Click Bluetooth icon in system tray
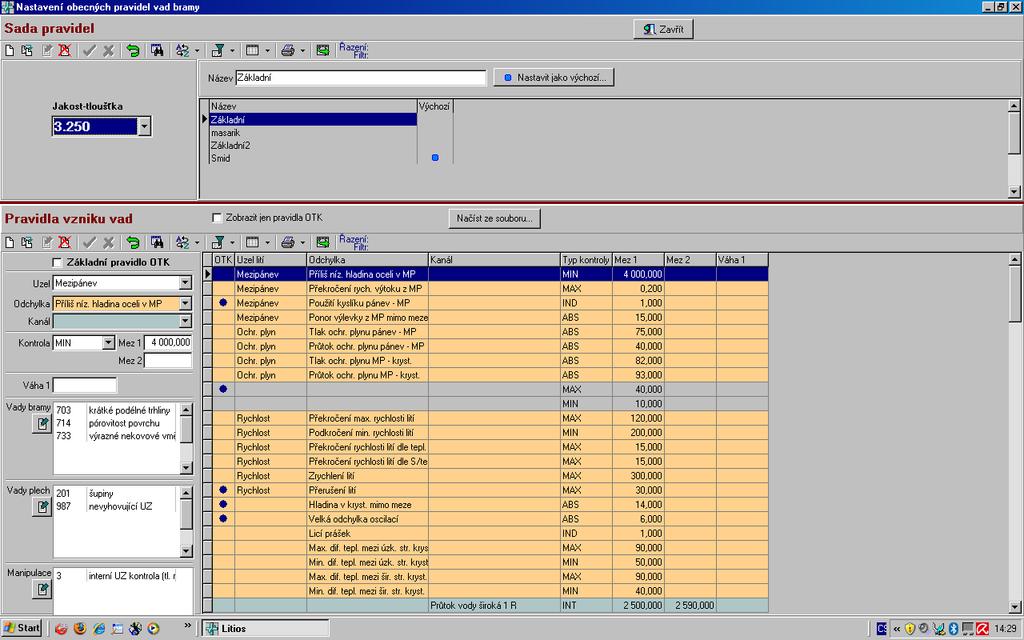Screen dimensions: 1024x640 click(952, 629)
